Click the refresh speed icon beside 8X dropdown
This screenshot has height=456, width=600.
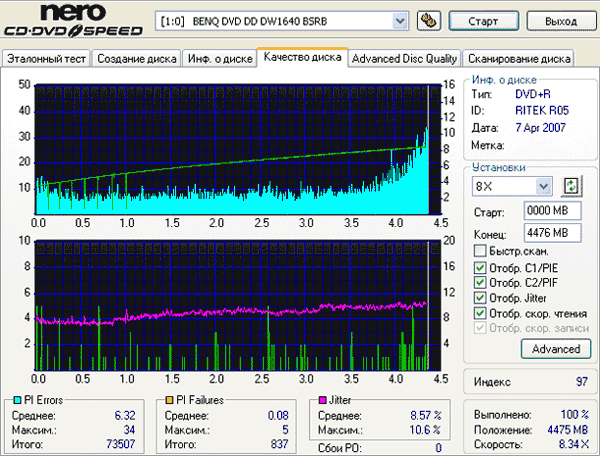tap(571, 186)
